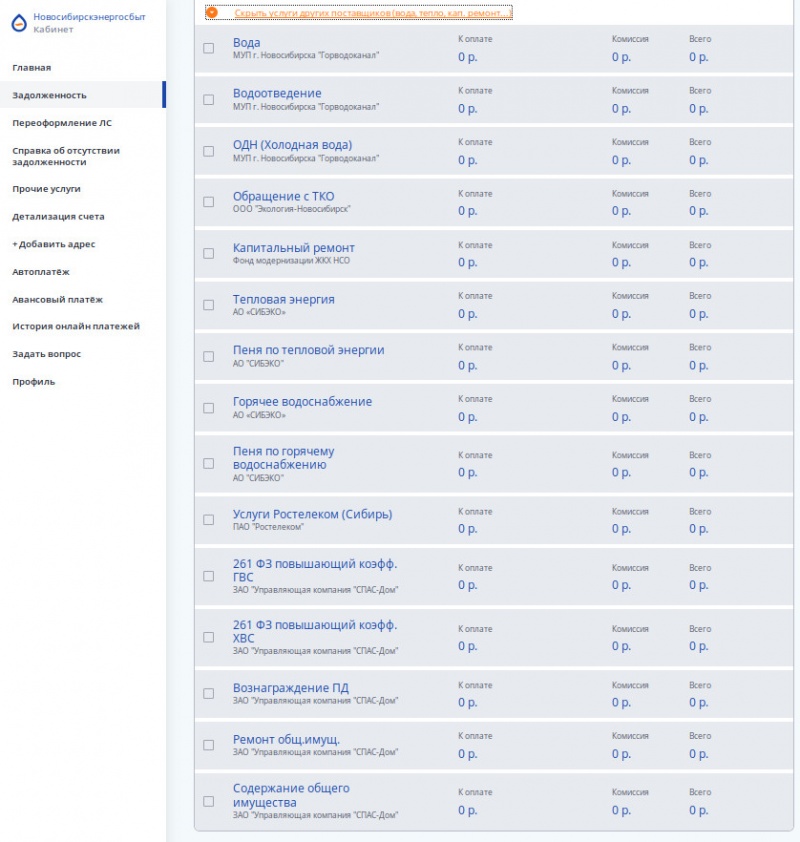Open История онлайн платежей page
800x842 pixels.
(x=76, y=326)
